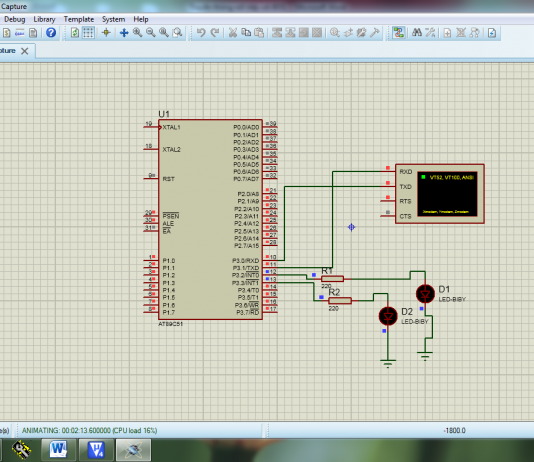Click the ground symbol below D2
The height and width of the screenshot is (462, 534).
pyautogui.click(x=388, y=364)
